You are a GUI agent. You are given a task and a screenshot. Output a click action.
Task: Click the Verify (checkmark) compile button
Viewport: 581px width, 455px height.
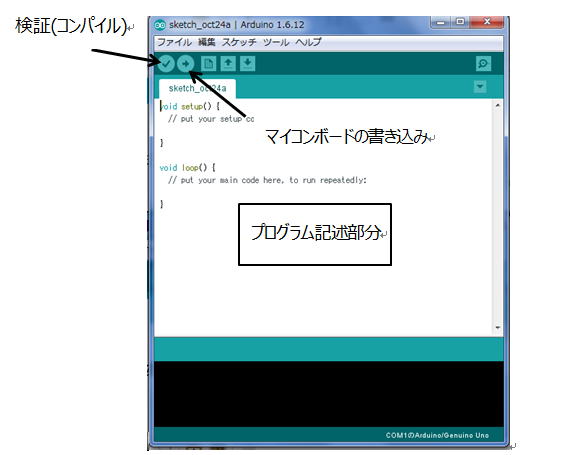166,64
